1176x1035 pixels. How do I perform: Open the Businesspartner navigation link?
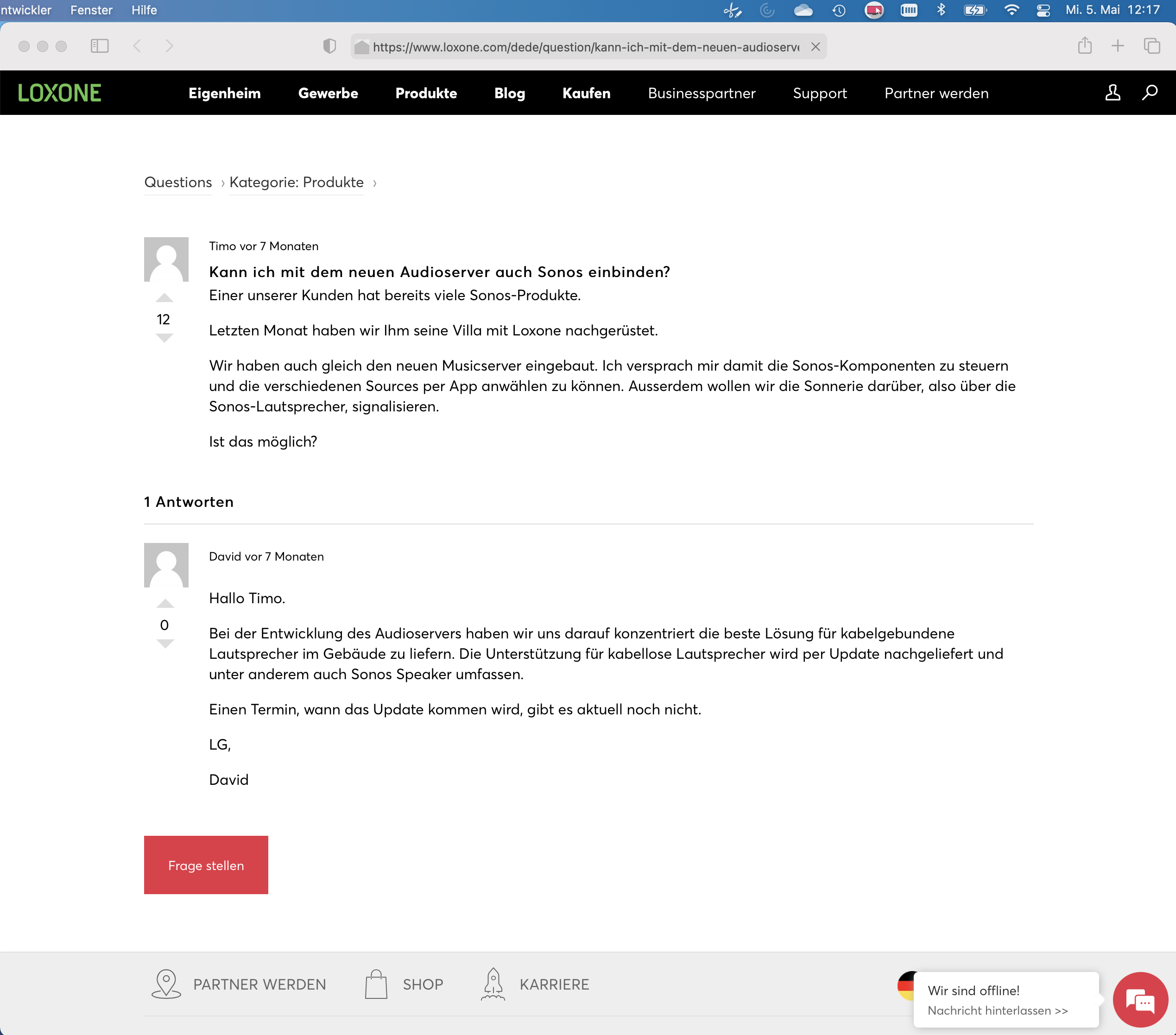(702, 93)
